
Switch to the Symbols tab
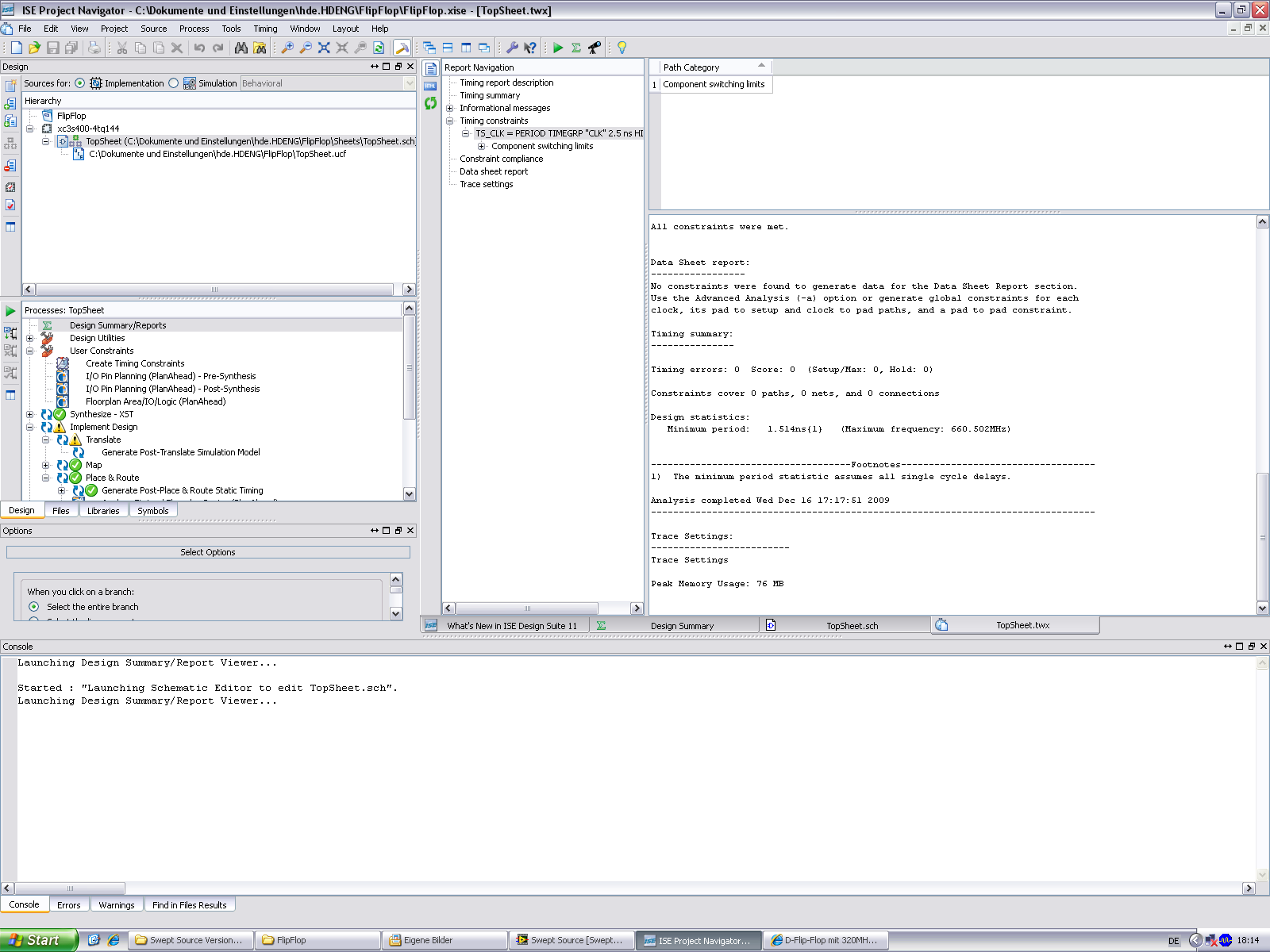tap(153, 511)
